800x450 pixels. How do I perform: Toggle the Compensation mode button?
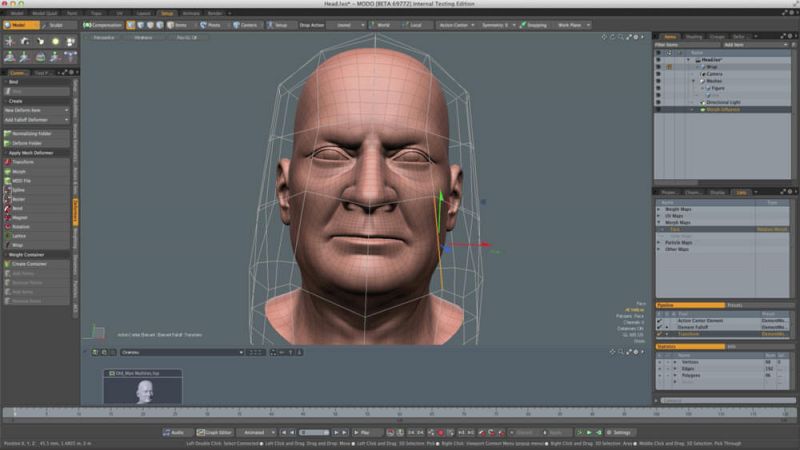pos(101,25)
